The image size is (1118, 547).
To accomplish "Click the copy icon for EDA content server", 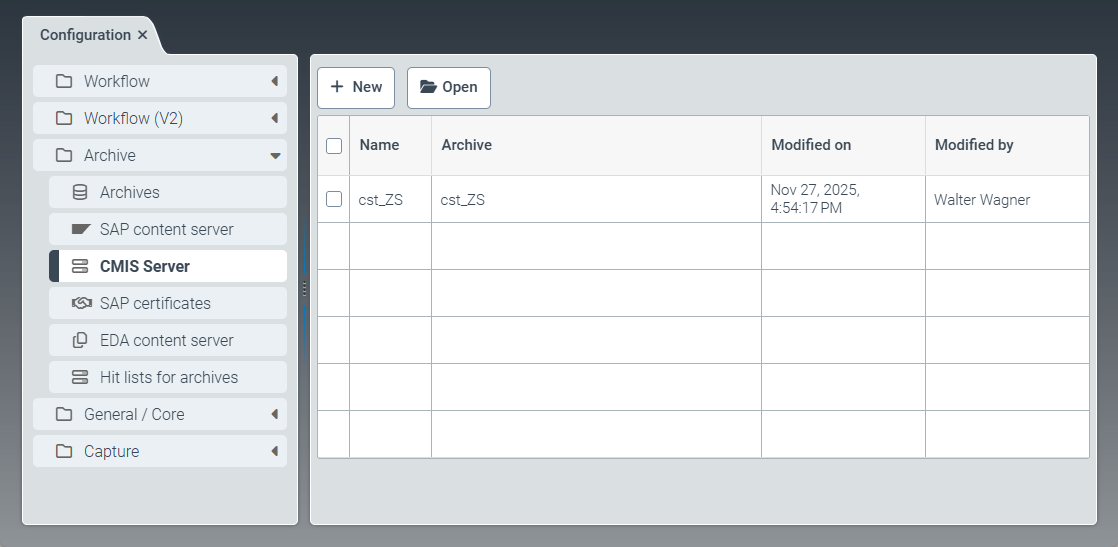I will (80, 340).
